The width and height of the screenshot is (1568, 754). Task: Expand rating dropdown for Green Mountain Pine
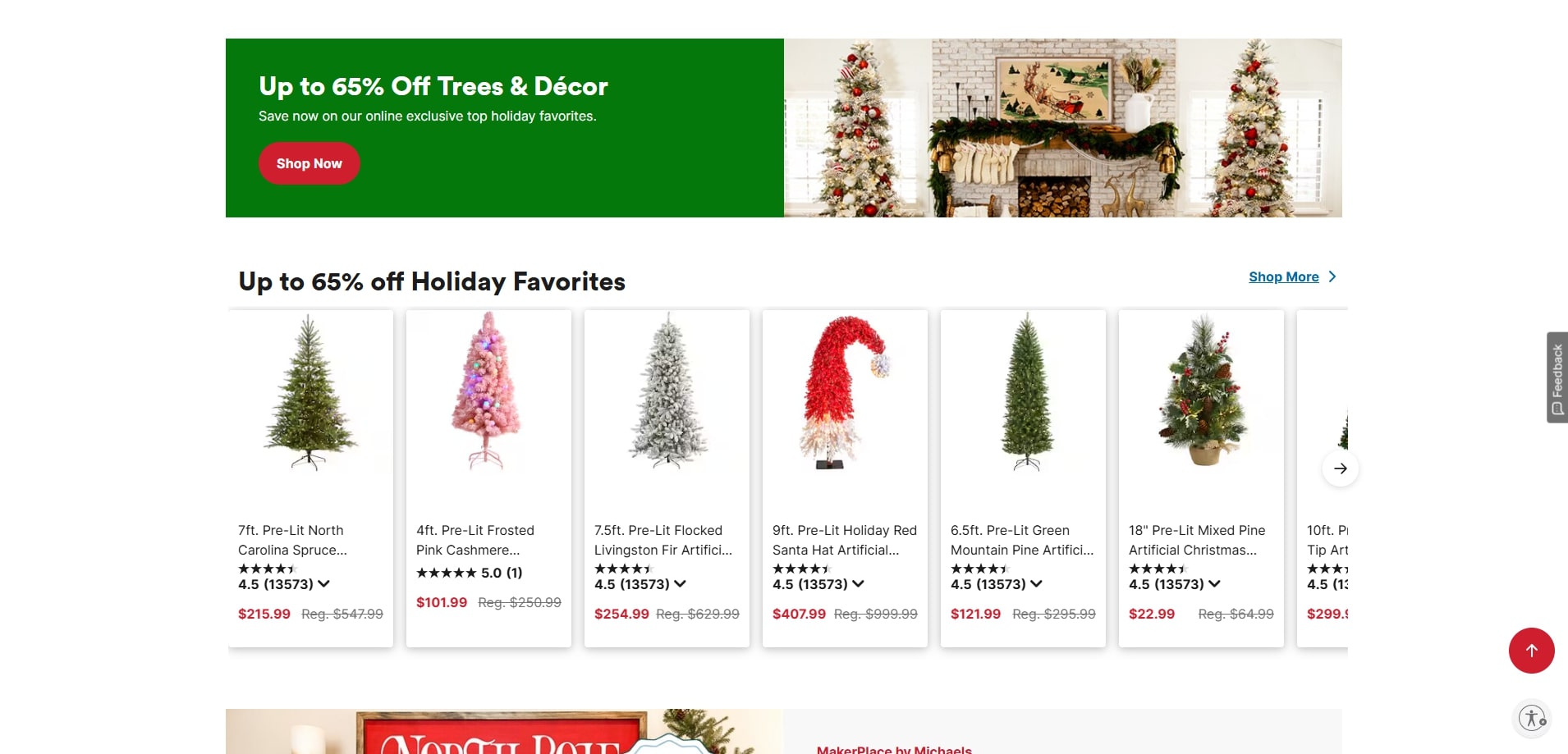[x=1037, y=584]
